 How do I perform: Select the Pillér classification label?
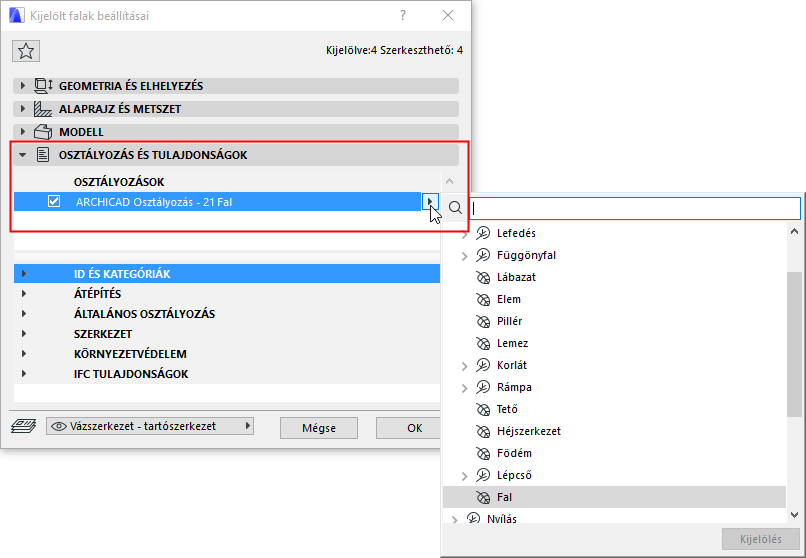pyautogui.click(x=509, y=322)
